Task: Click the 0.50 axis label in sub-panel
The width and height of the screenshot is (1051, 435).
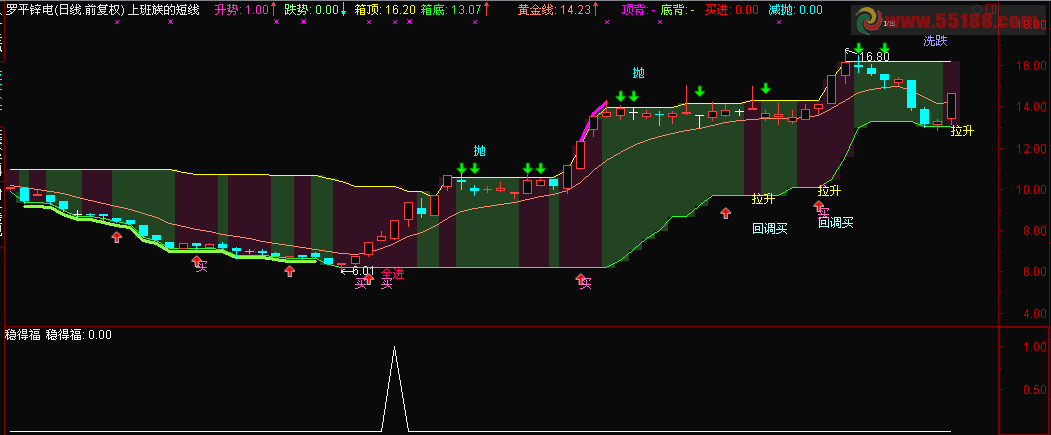Action: 1034,389
